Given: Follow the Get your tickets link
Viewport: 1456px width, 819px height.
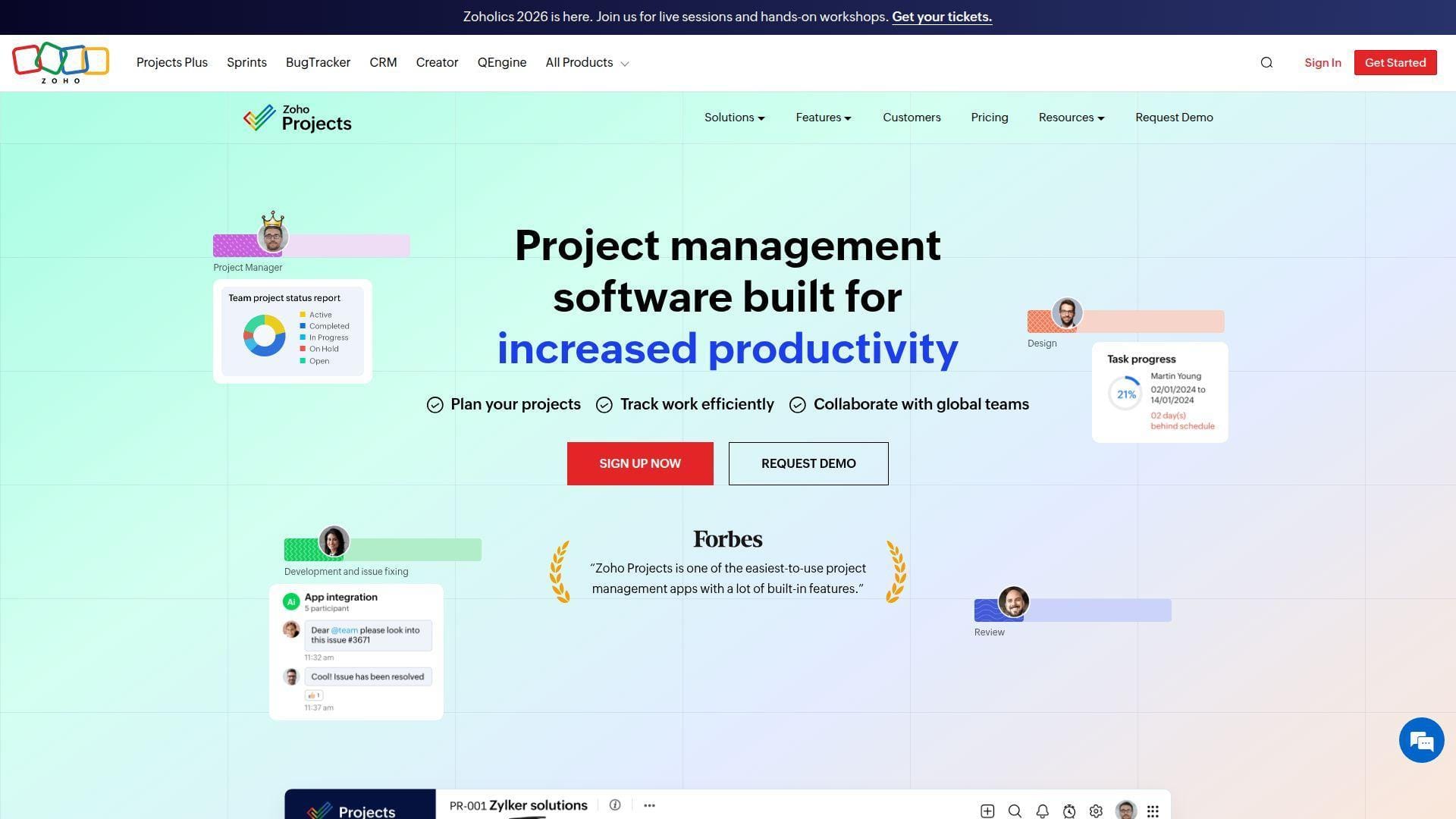Looking at the screenshot, I should coord(942,17).
